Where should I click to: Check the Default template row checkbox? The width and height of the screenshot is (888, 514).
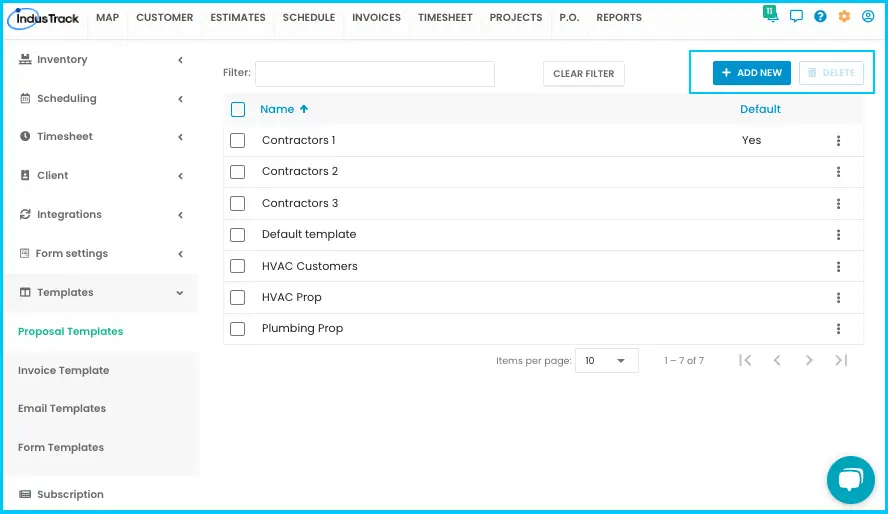coord(237,234)
